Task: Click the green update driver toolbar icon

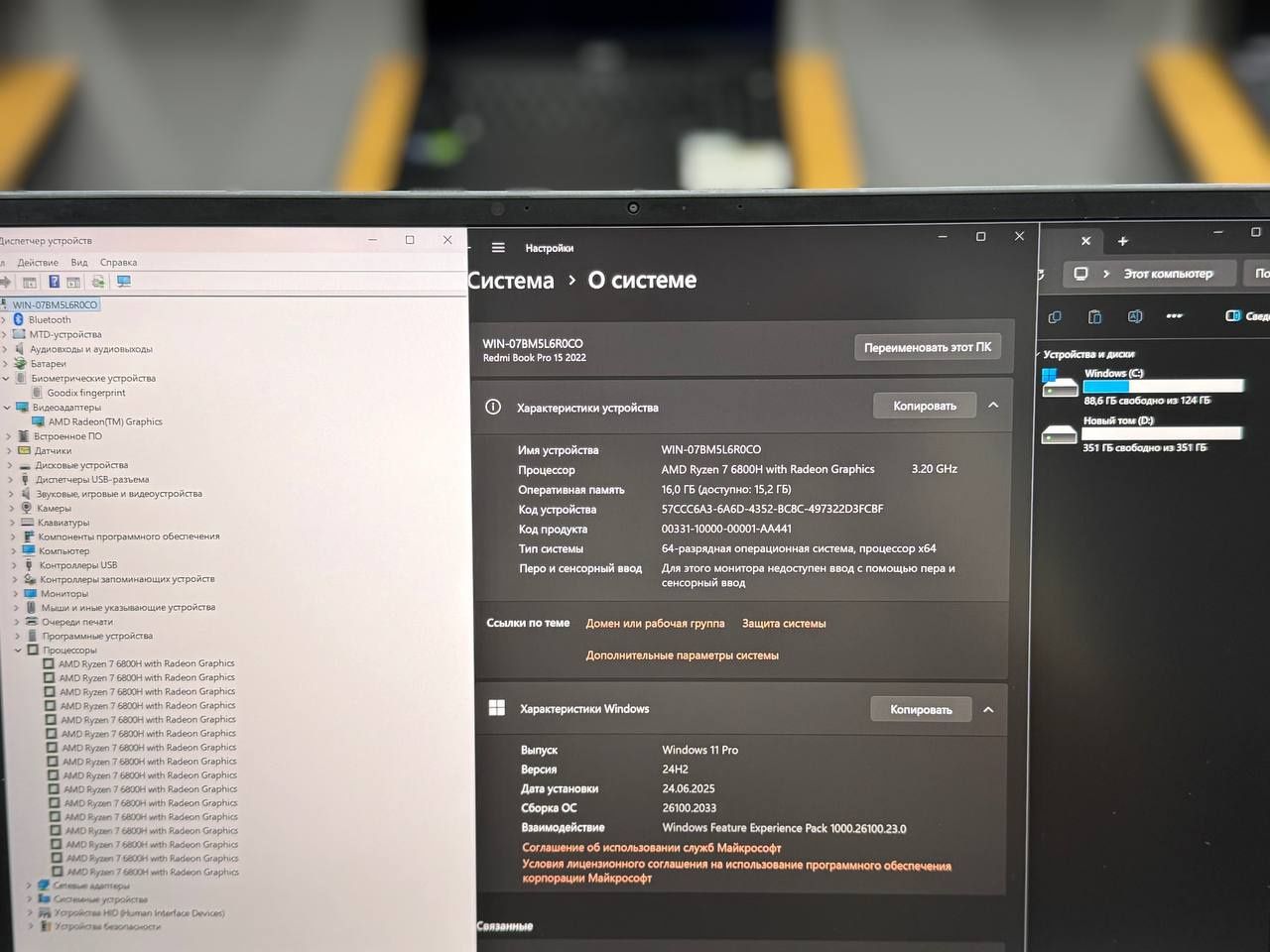Action: tap(98, 282)
